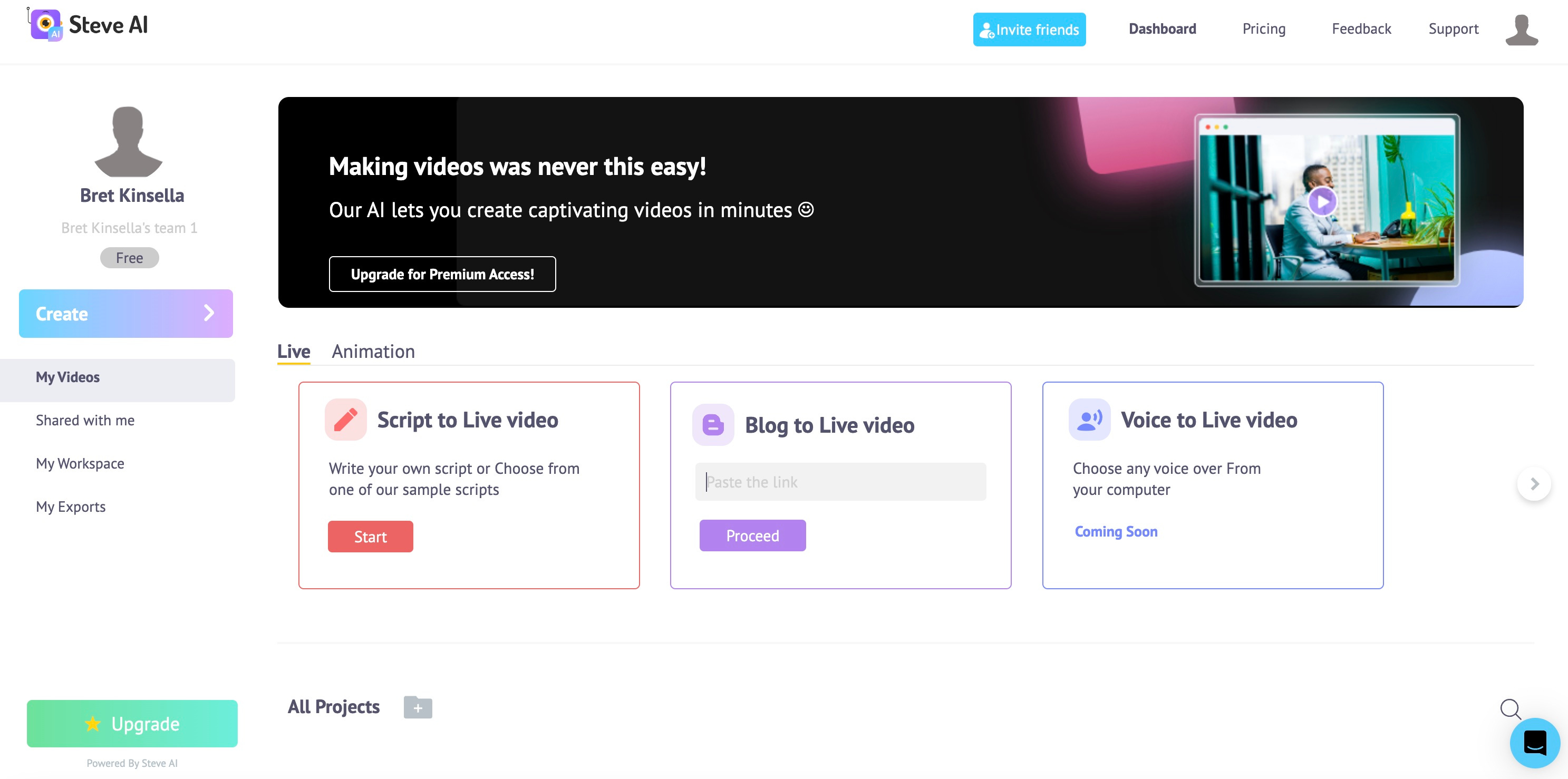Switch to the Live tab

tap(294, 352)
